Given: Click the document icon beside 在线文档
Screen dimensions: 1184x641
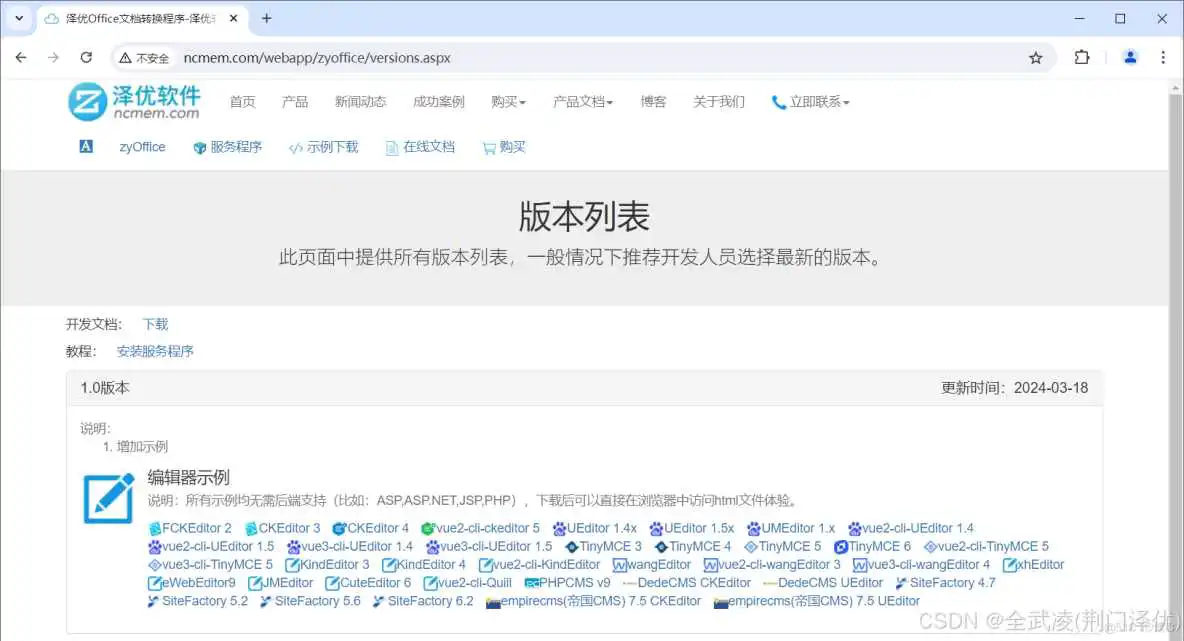Looking at the screenshot, I should 390,146.
